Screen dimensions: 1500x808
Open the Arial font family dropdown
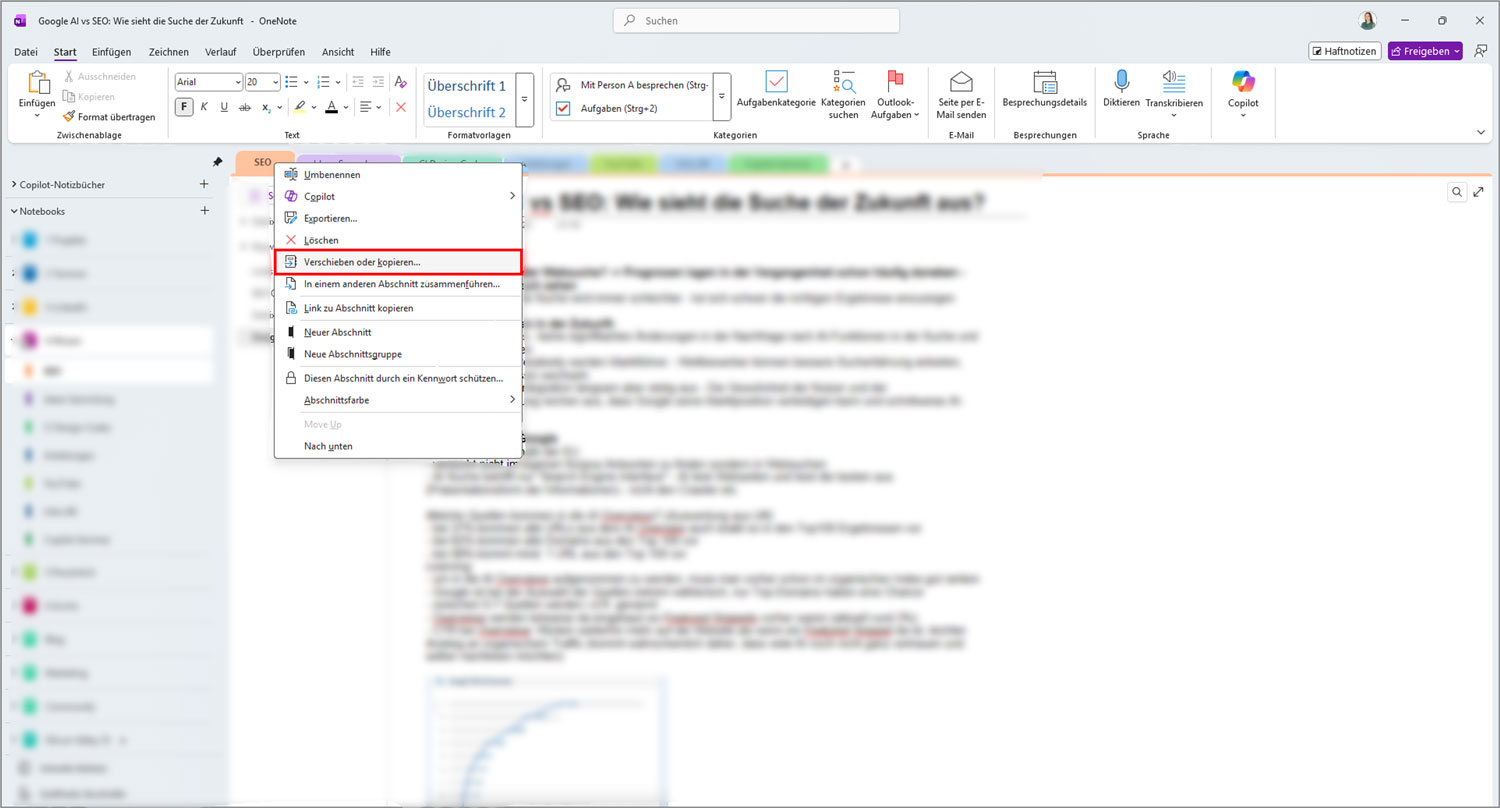click(x=207, y=81)
